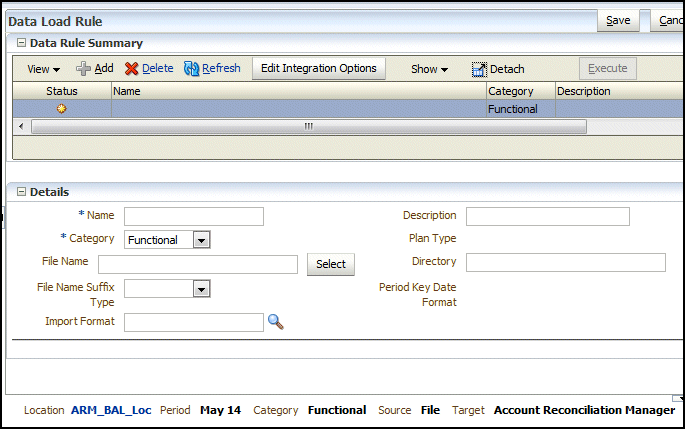Click inside the Name input field
The width and height of the screenshot is (685, 429).
click(194, 217)
